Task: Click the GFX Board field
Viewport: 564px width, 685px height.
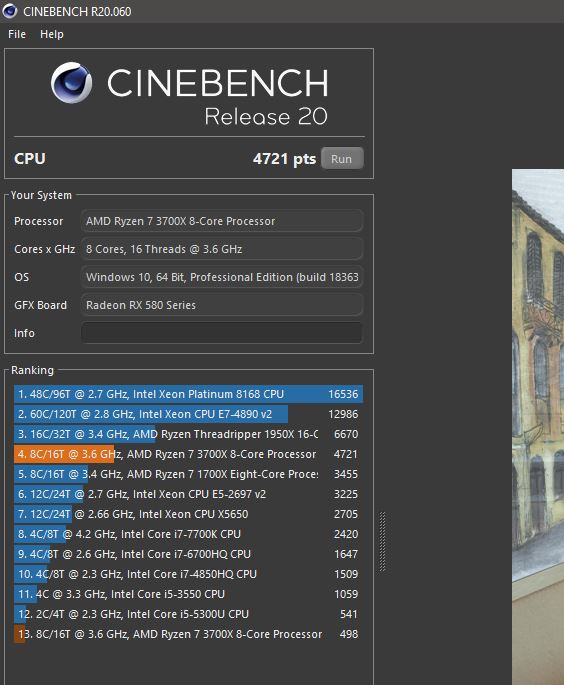Action: (221, 305)
